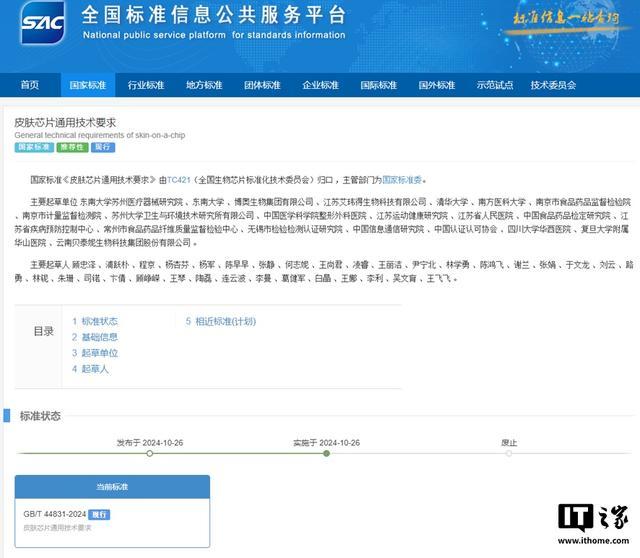Click the 推荐性 tag badge
Screen dimensions: 640x558
(72, 147)
